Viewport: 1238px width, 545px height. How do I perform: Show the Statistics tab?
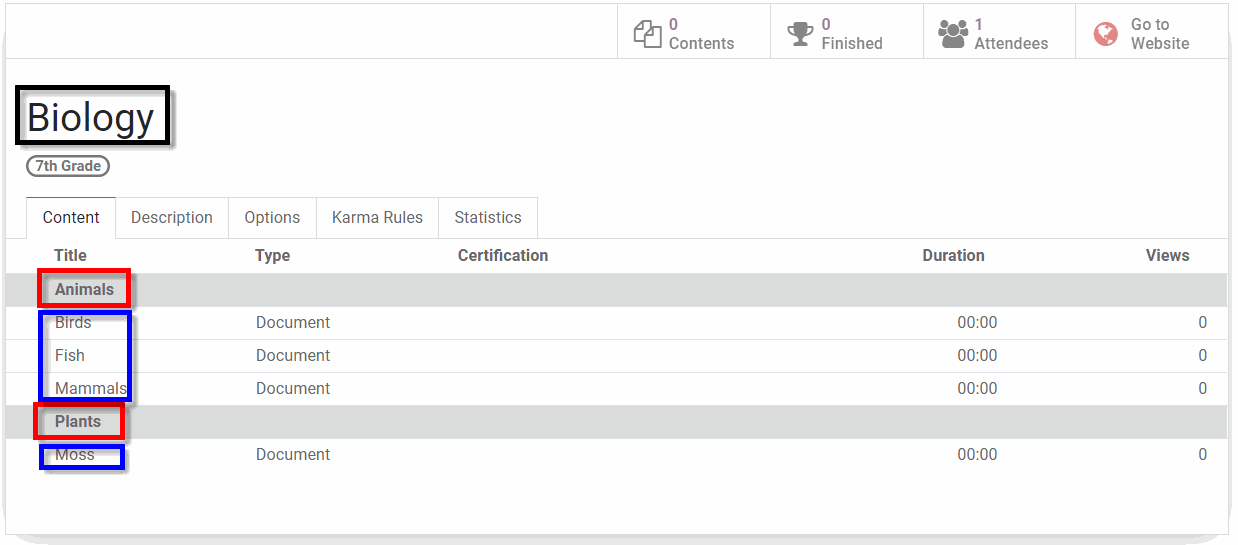pos(488,217)
